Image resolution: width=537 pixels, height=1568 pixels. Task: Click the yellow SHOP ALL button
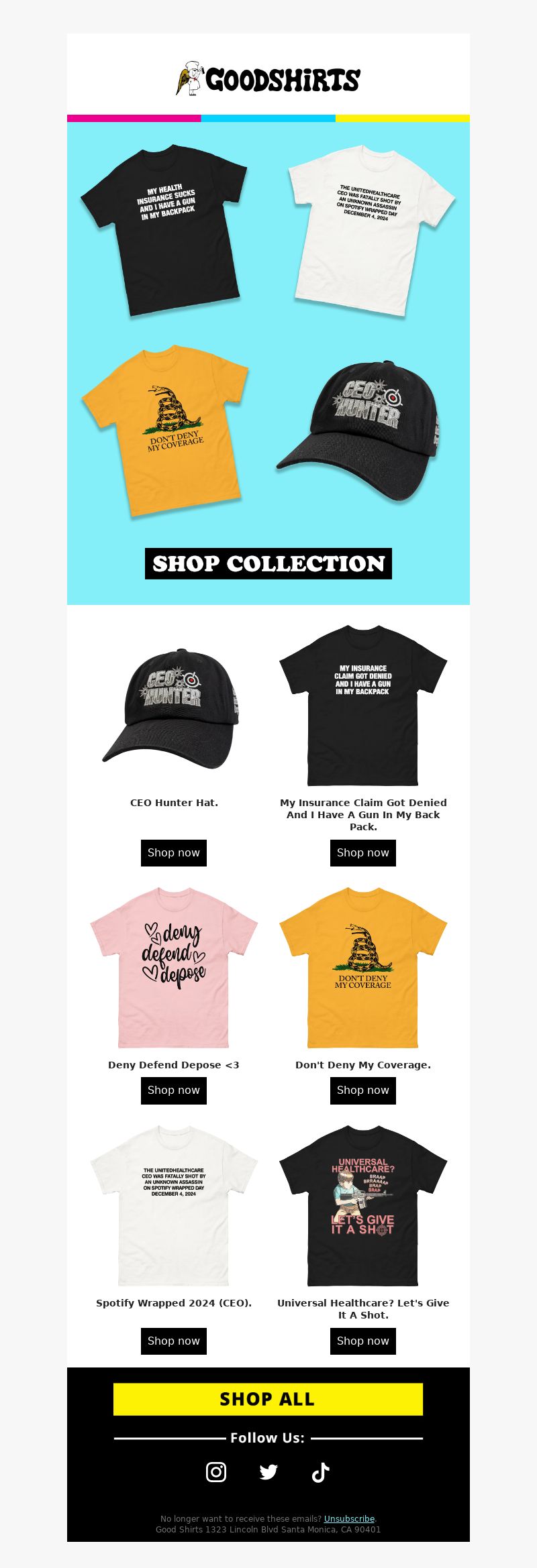(268, 1399)
